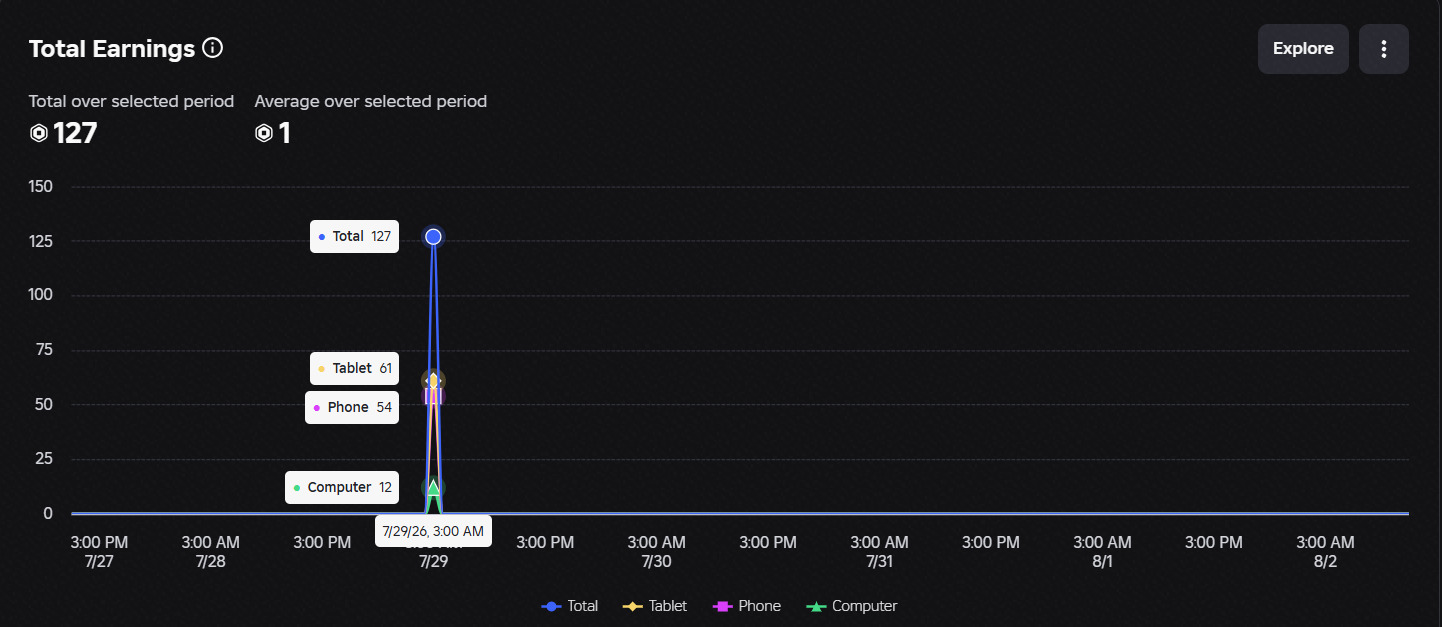This screenshot has width=1442, height=627.
Task: Click the Robux icon next to 127
Action: click(39, 133)
